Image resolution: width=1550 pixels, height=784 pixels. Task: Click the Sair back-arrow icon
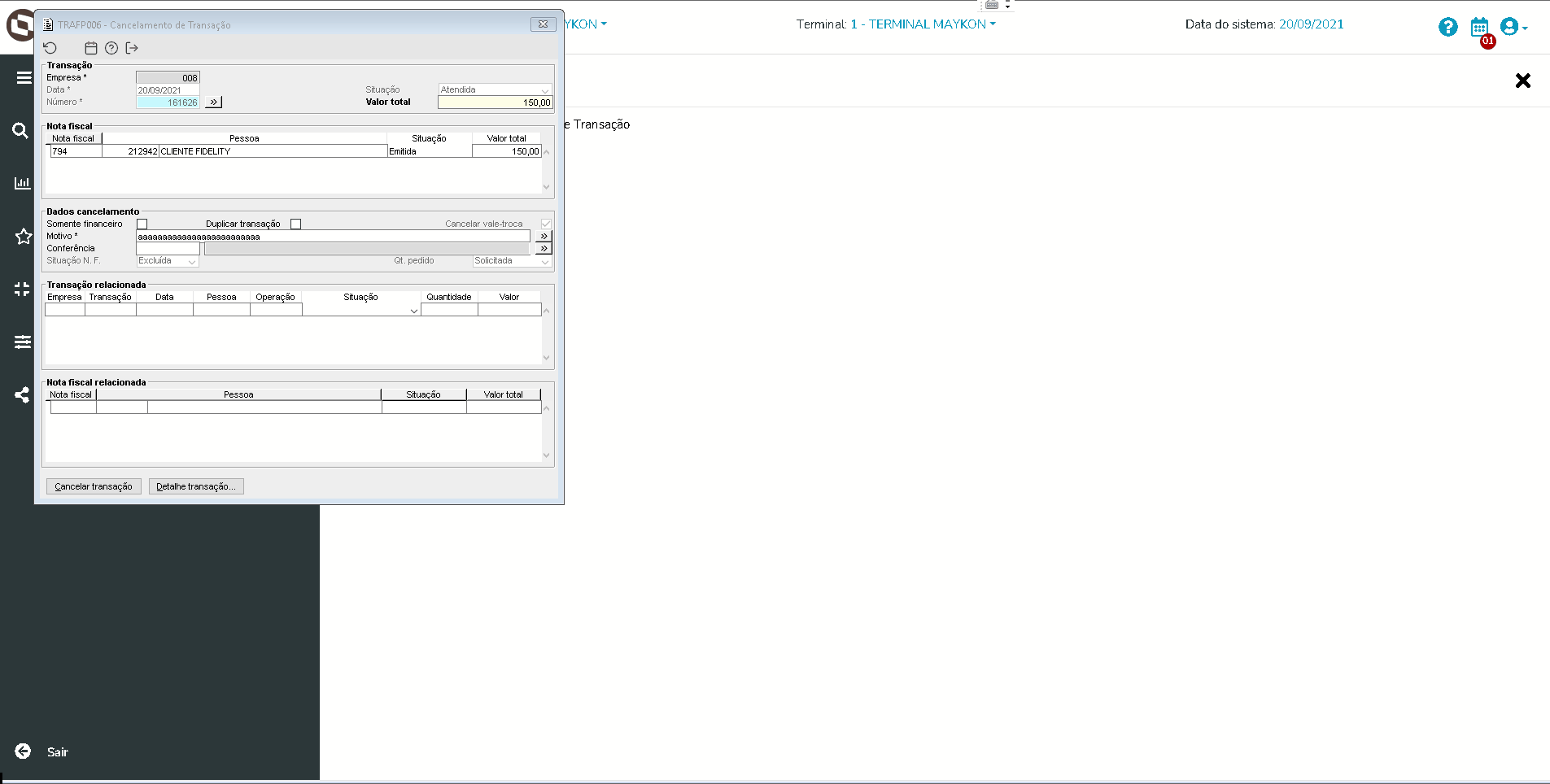23,751
